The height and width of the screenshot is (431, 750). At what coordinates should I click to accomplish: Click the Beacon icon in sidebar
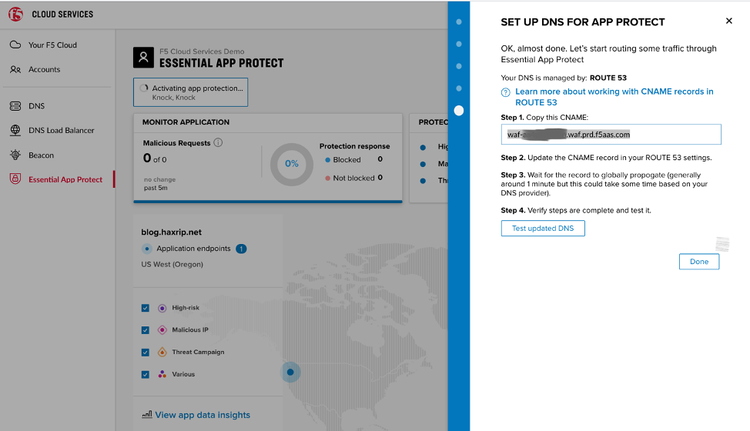click(15, 155)
